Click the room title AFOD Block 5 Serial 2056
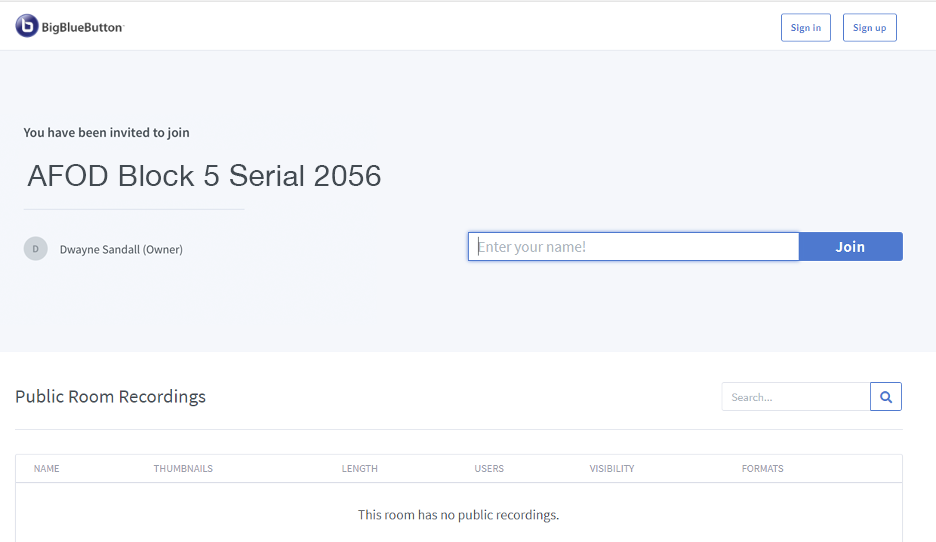The height and width of the screenshot is (542, 936). [x=205, y=176]
